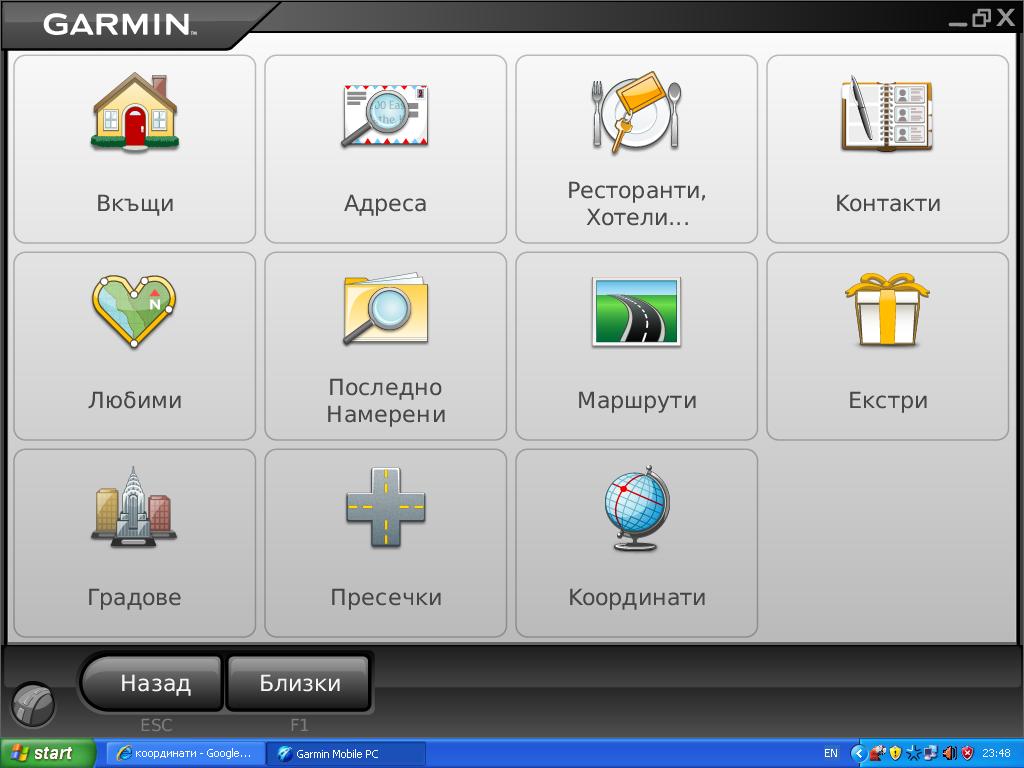
Task: Select the Garmin Mobile PC taskbar item
Action: (346, 754)
